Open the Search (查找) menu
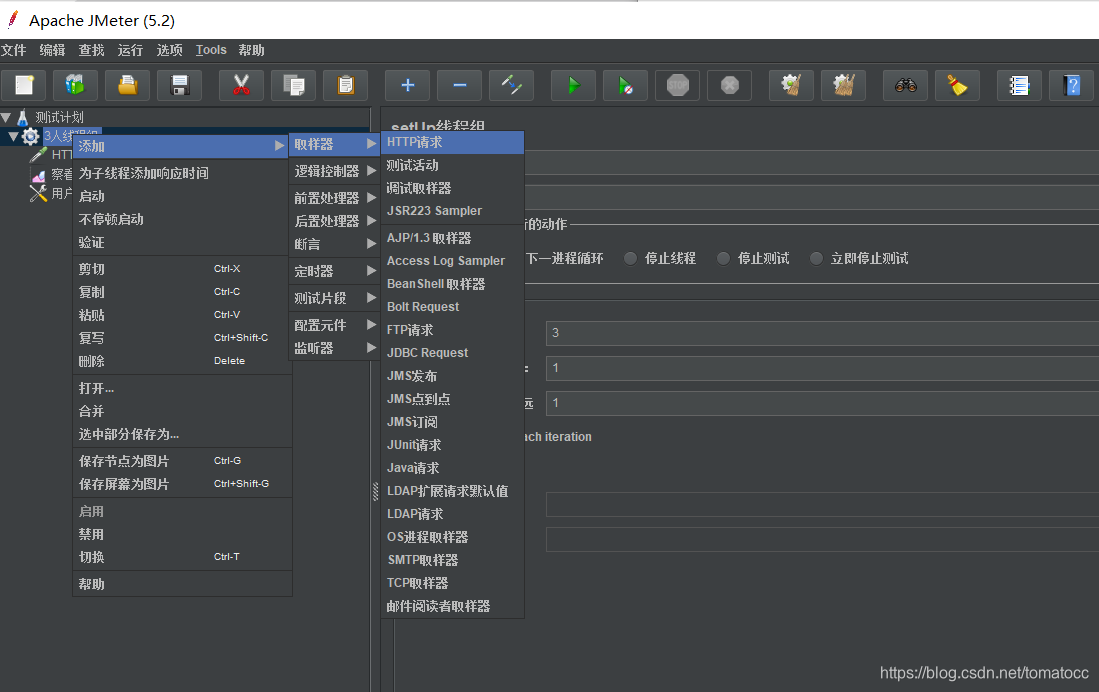Image resolution: width=1099 pixels, height=692 pixels. pos(91,50)
